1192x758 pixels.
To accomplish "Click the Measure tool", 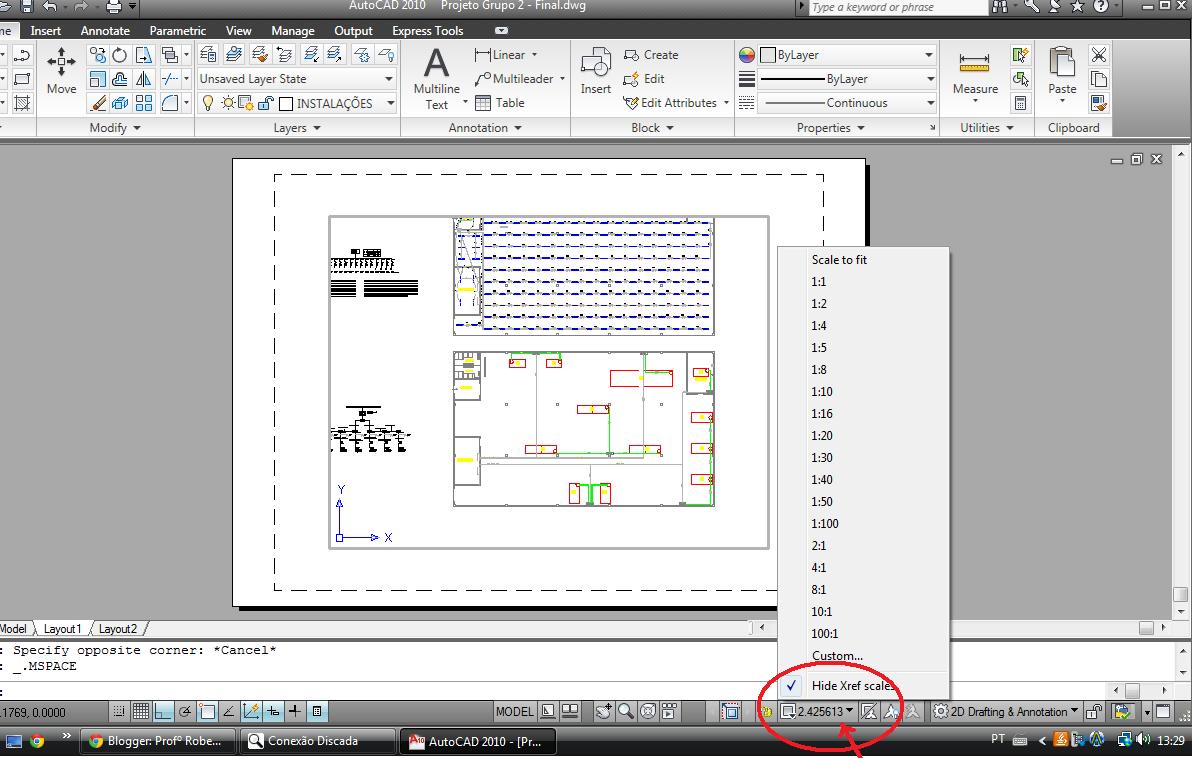I will 975,74.
